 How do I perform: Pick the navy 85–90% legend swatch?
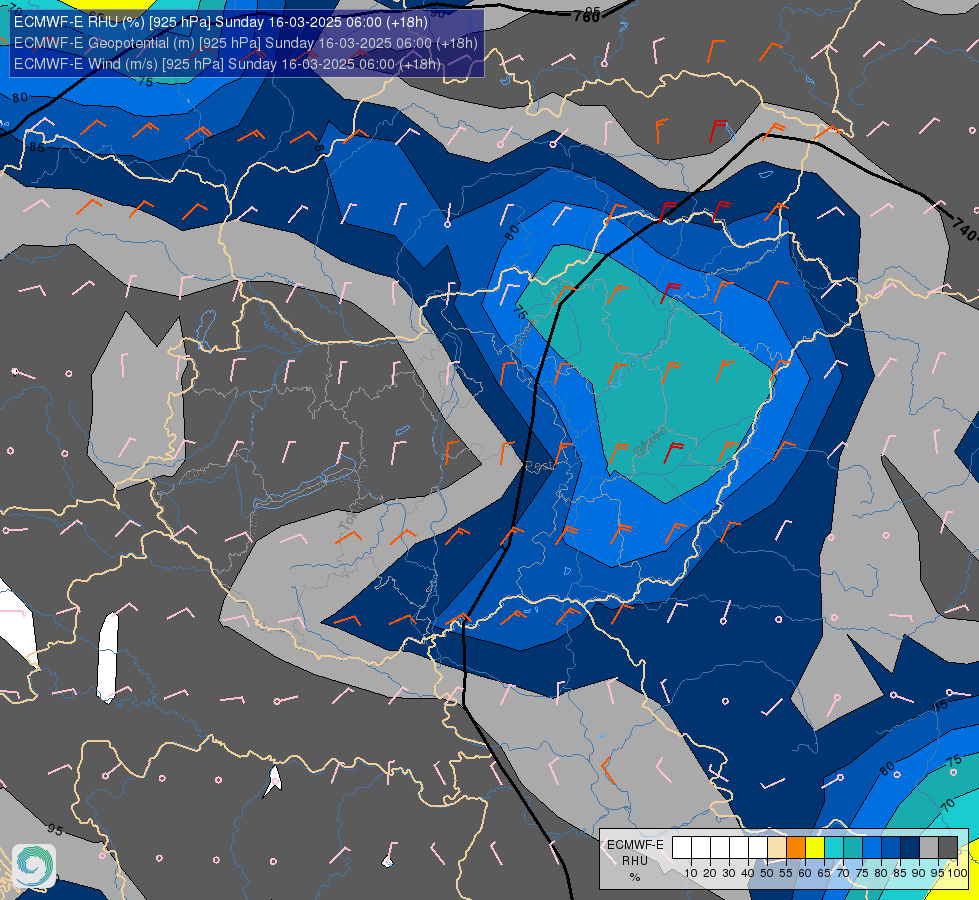910,848
